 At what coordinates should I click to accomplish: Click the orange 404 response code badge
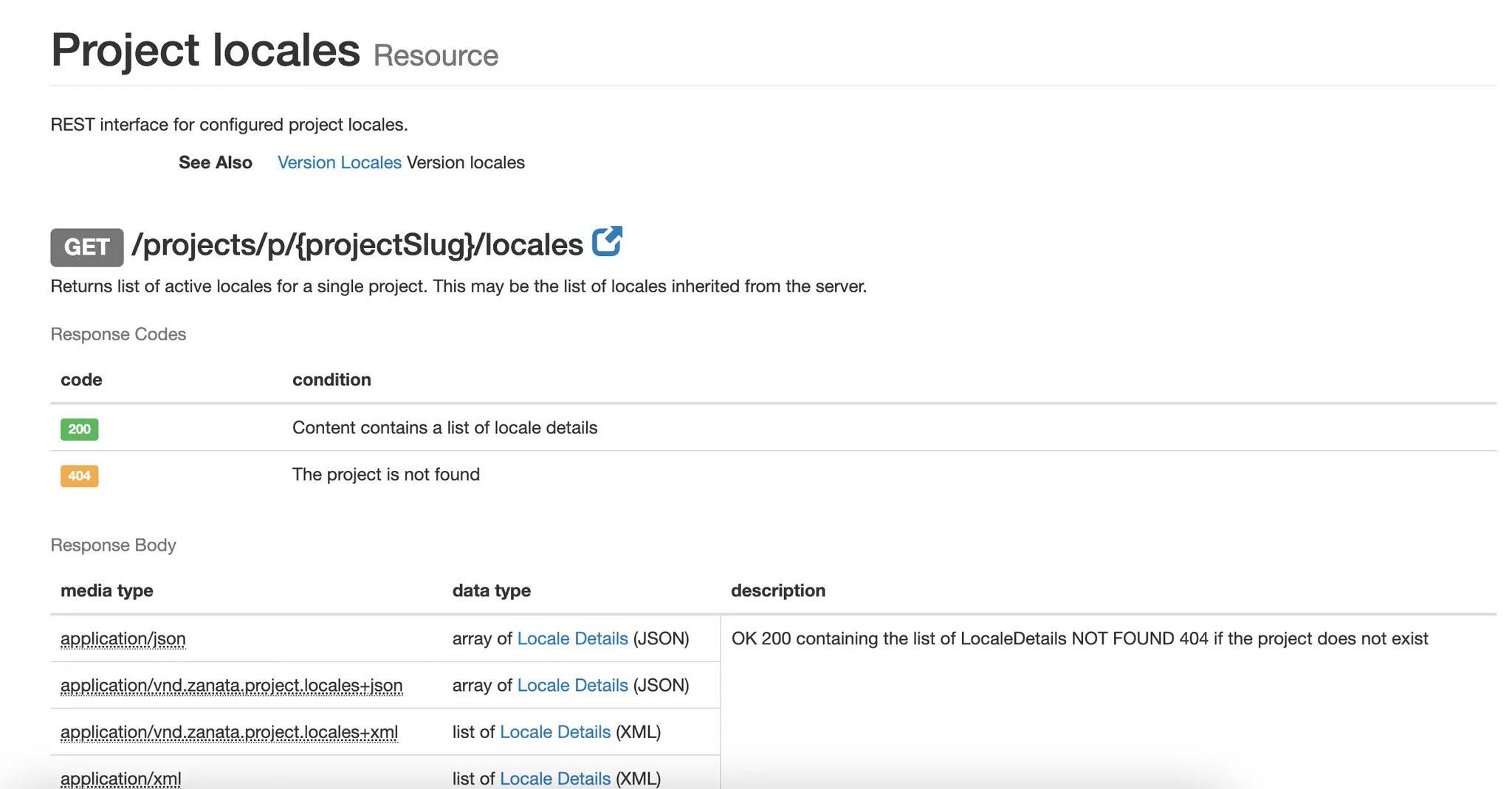click(79, 476)
